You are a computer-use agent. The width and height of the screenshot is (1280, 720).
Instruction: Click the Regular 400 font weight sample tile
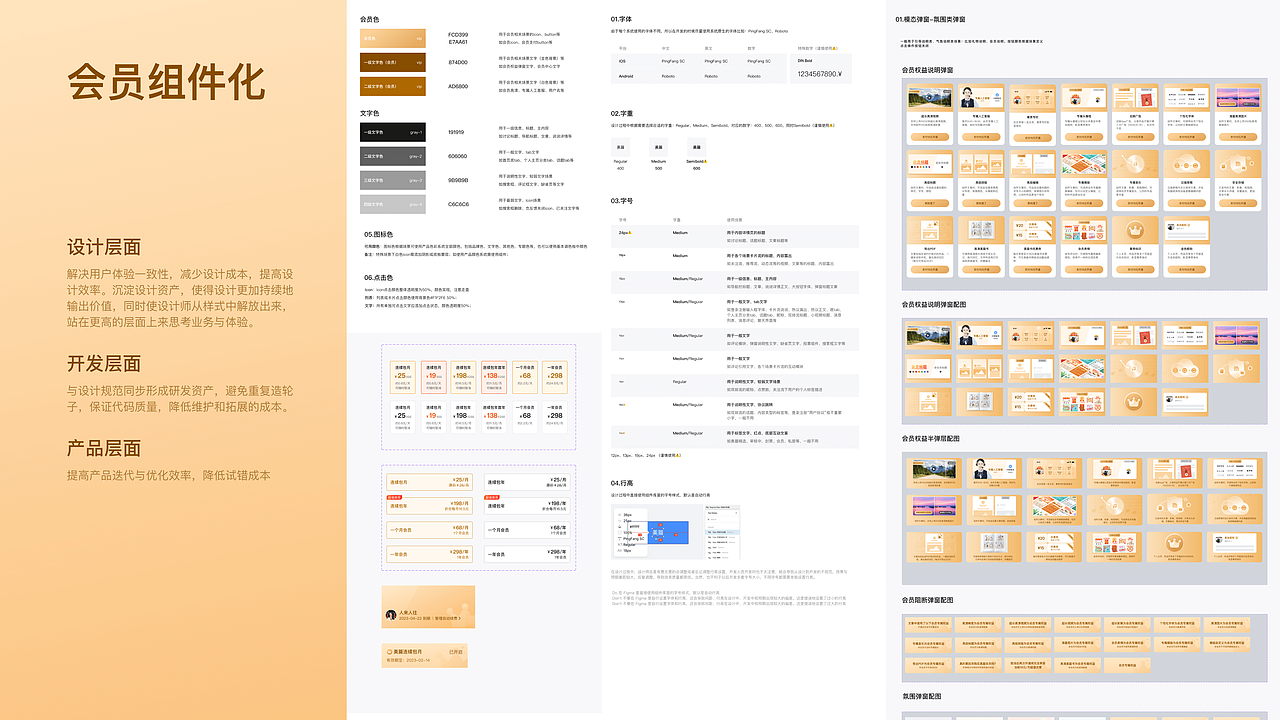(x=620, y=147)
